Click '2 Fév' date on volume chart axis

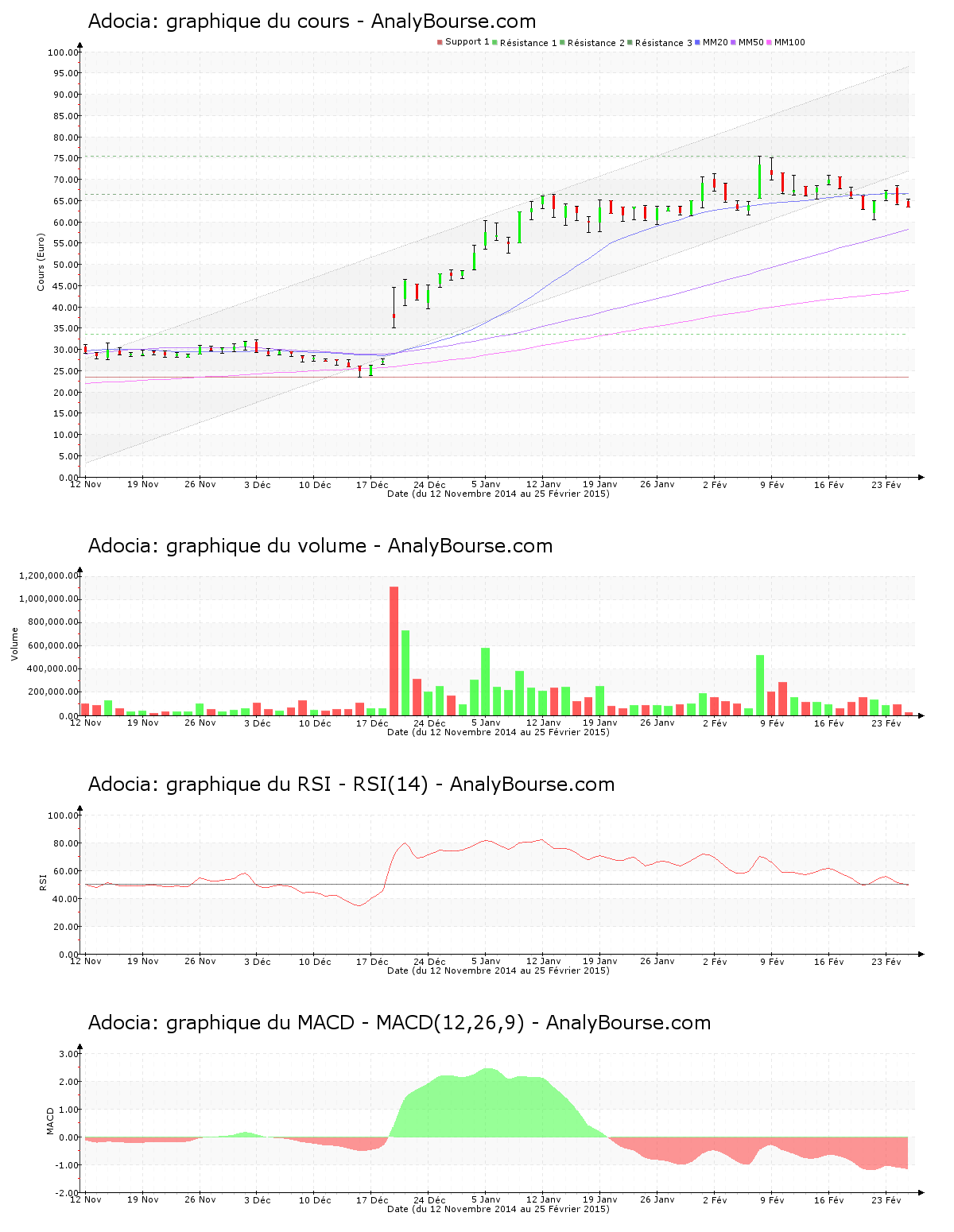click(715, 723)
